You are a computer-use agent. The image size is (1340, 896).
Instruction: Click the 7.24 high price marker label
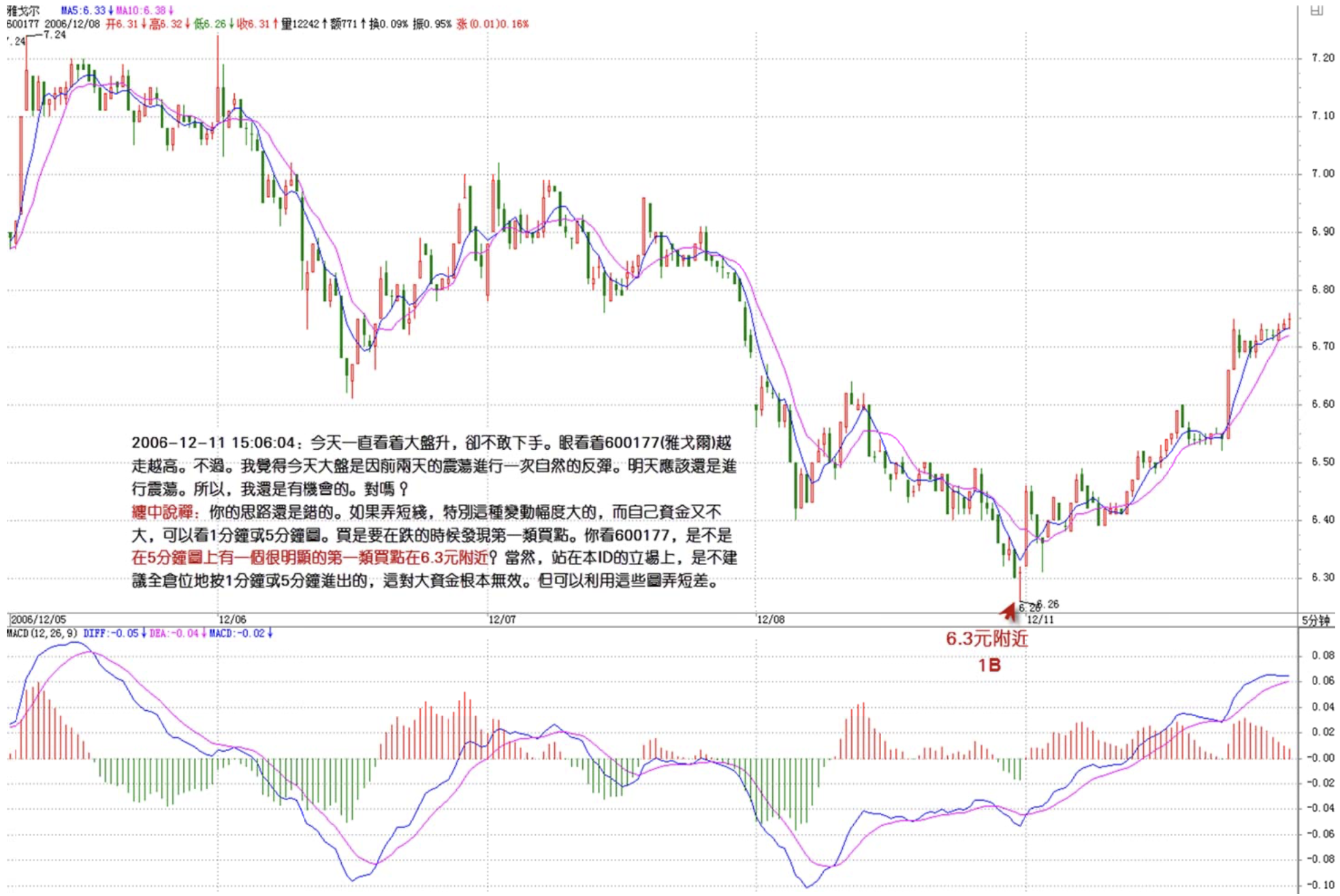[x=54, y=35]
